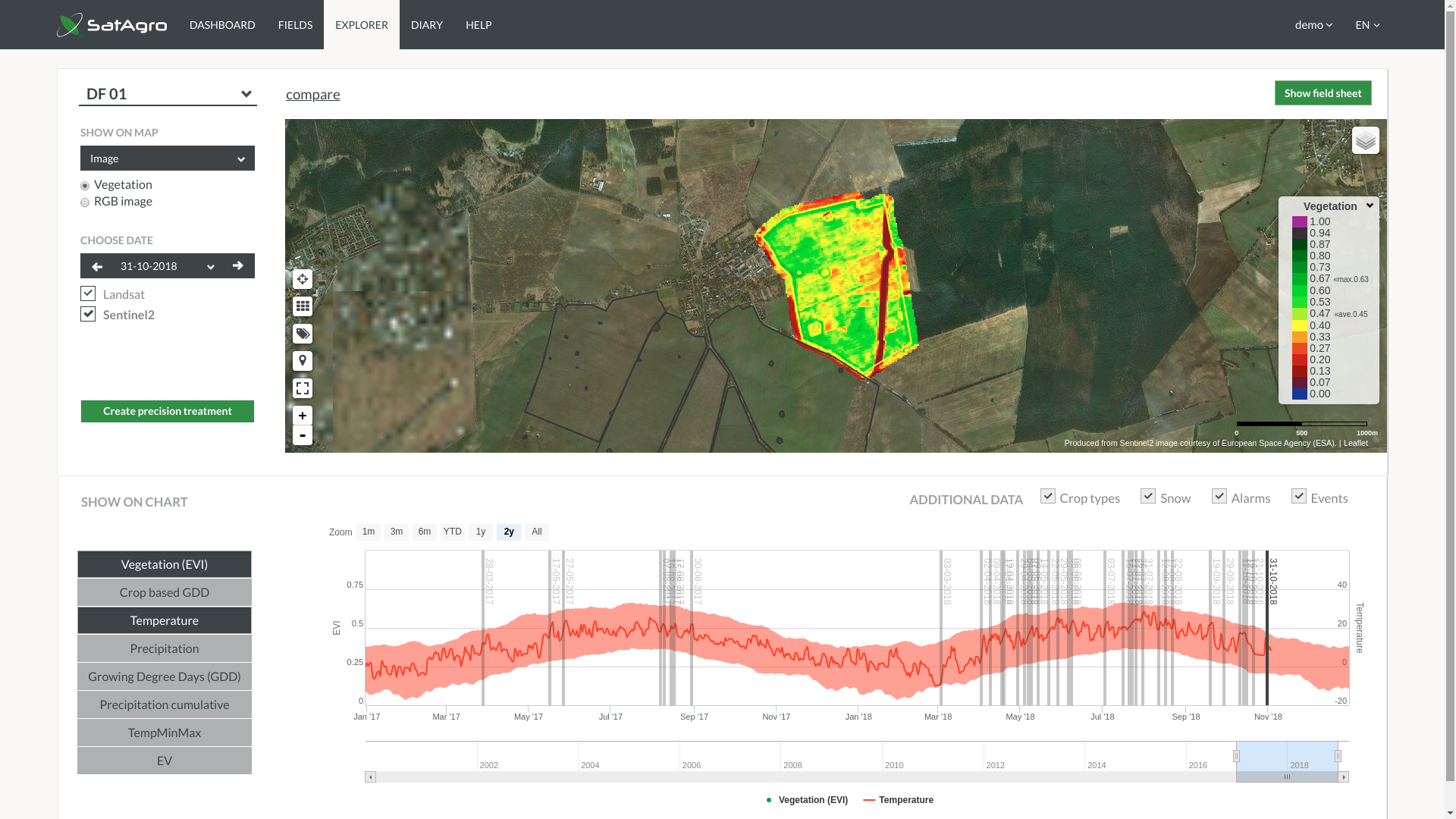Click the location pin marker icon
The image size is (1456, 819).
(x=302, y=361)
